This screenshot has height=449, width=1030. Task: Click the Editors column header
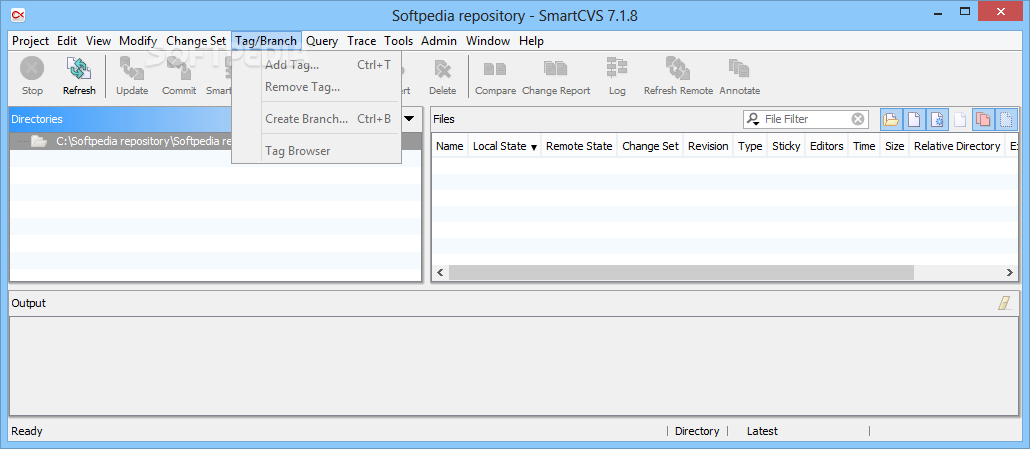tap(827, 146)
